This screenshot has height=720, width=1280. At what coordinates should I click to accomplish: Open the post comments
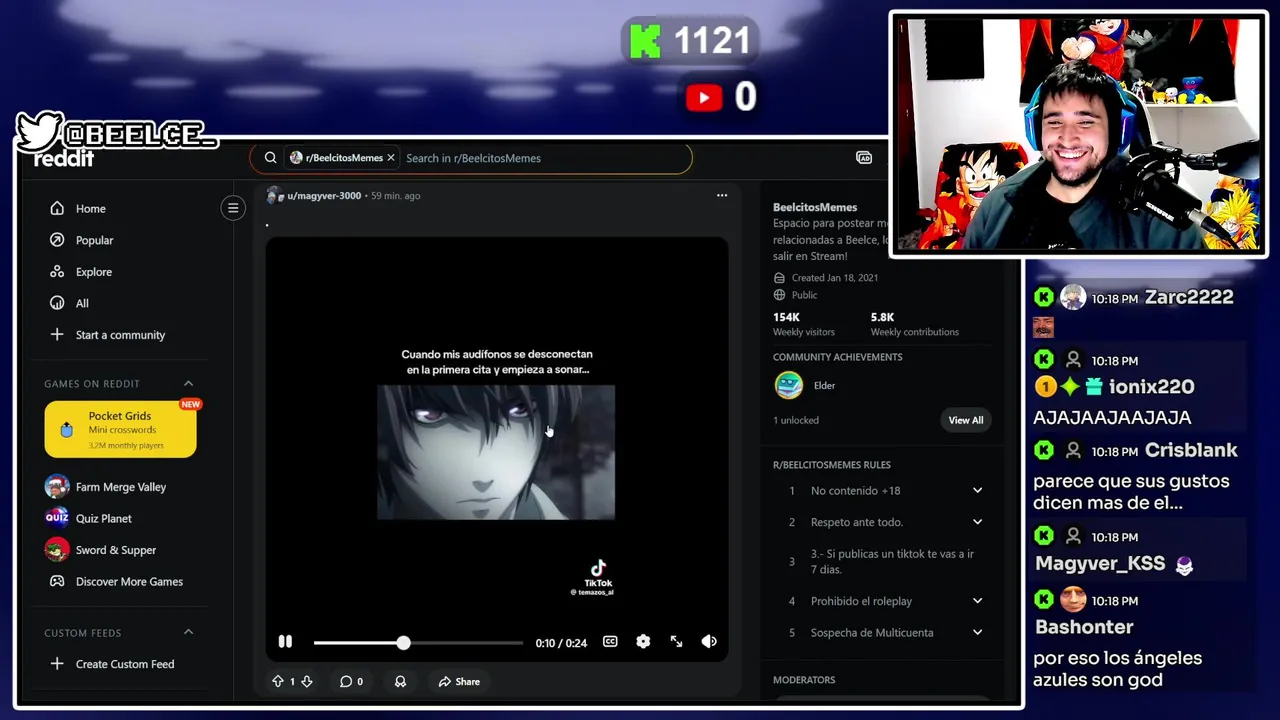(351, 682)
